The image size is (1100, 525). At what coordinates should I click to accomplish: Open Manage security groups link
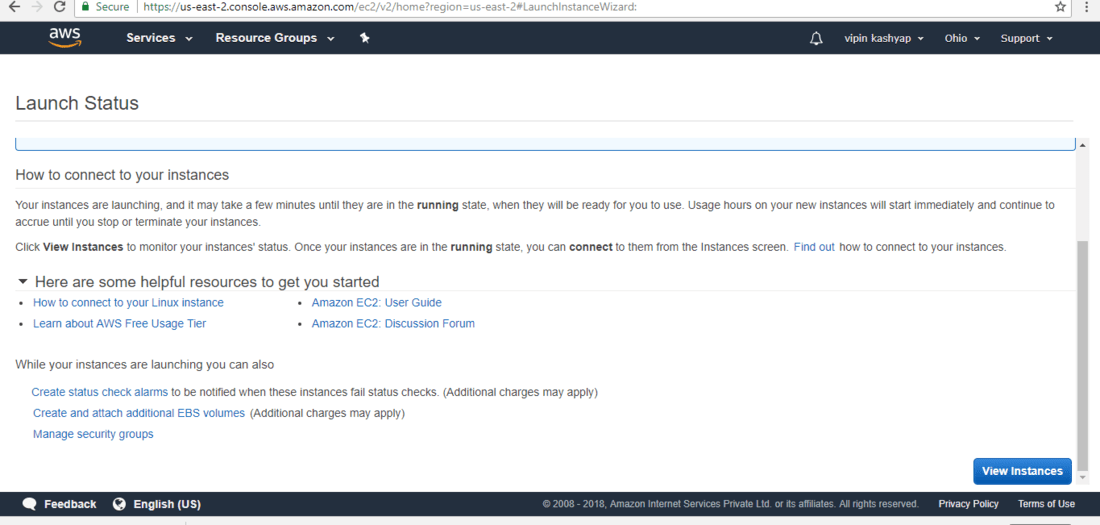point(93,434)
